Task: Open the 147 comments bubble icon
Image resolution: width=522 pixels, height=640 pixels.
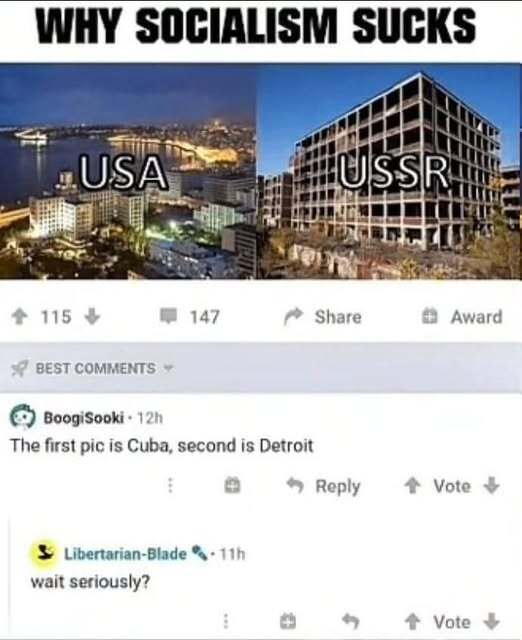Action: [168, 316]
